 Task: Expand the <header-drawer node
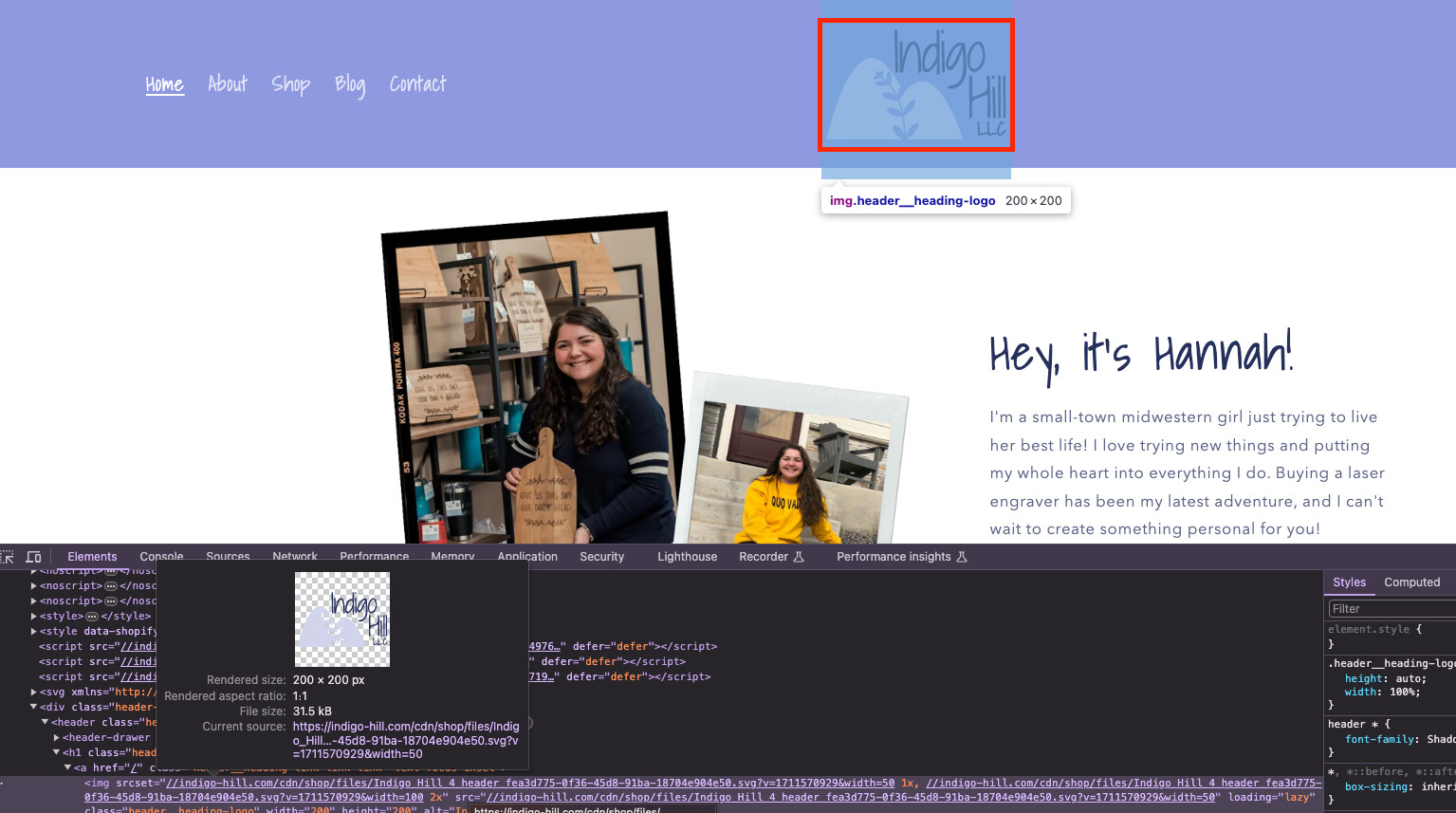[x=57, y=738]
